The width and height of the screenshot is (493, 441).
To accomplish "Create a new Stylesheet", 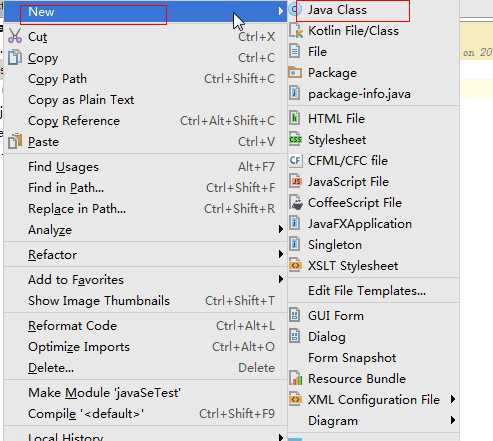I will pyautogui.click(x=373, y=140).
